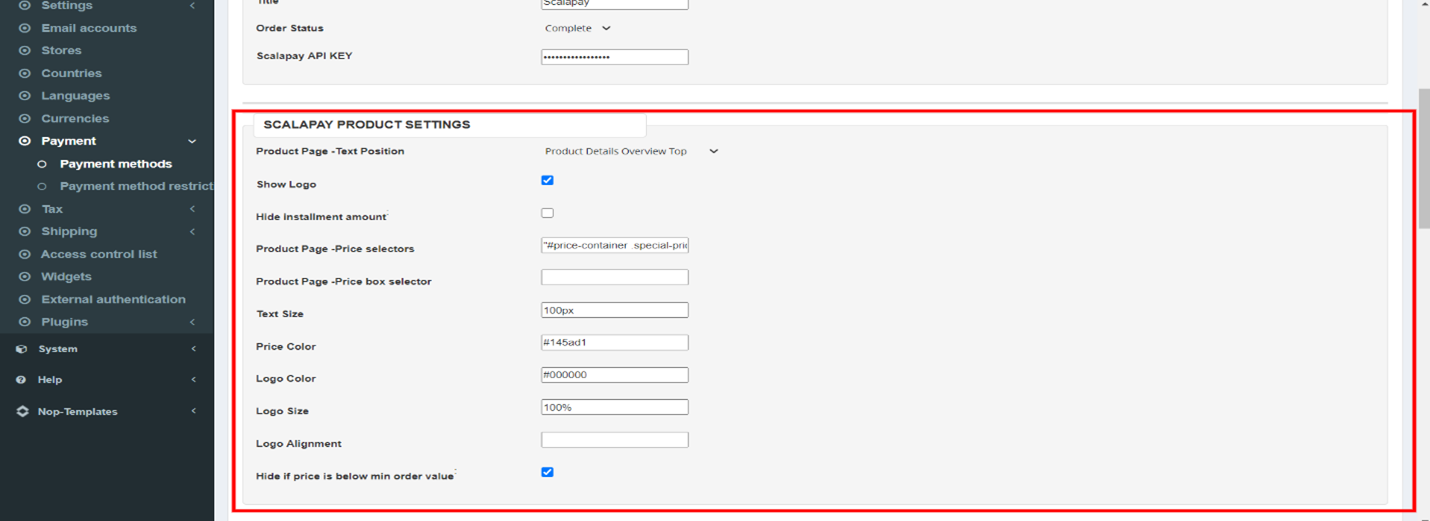Click the Plugins circle icon

(25, 322)
